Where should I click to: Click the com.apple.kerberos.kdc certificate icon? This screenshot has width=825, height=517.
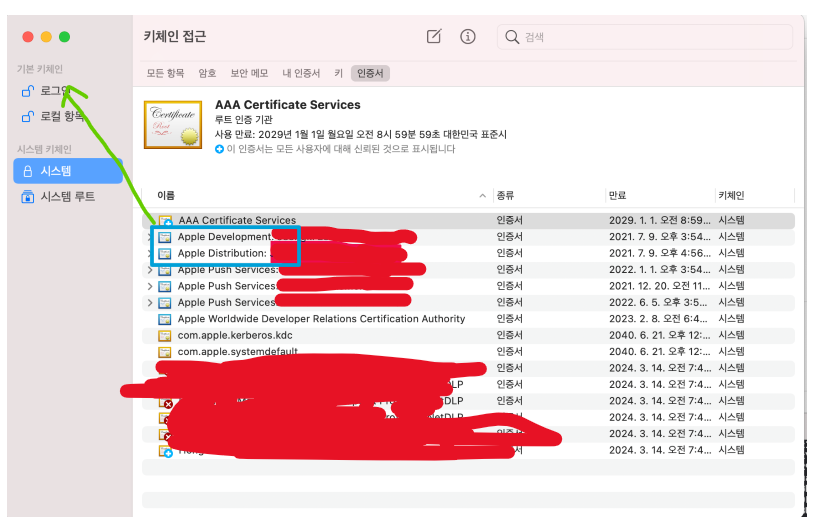pos(165,336)
